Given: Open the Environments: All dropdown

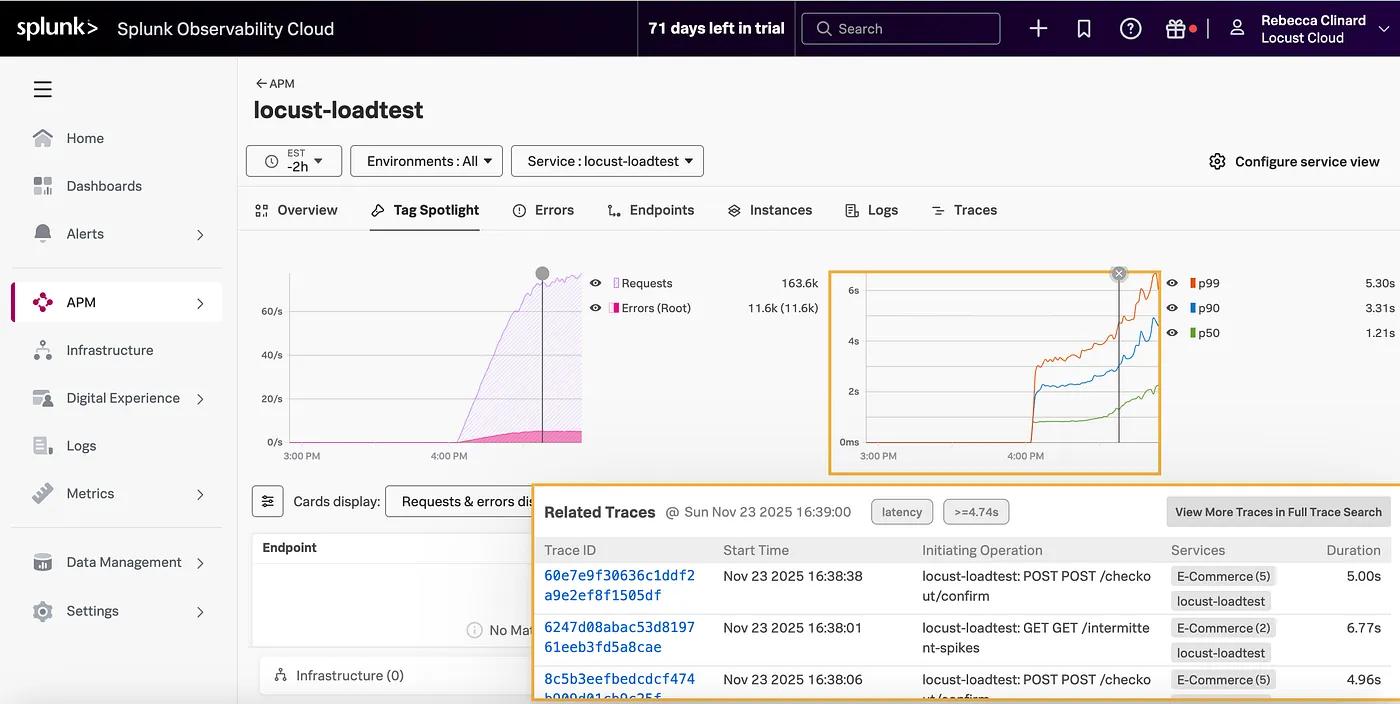Looking at the screenshot, I should coord(426,160).
